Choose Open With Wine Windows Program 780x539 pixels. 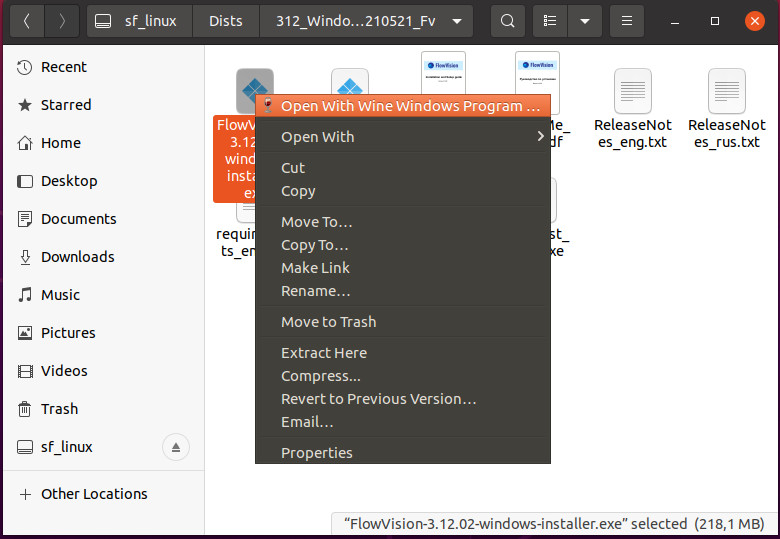402,105
